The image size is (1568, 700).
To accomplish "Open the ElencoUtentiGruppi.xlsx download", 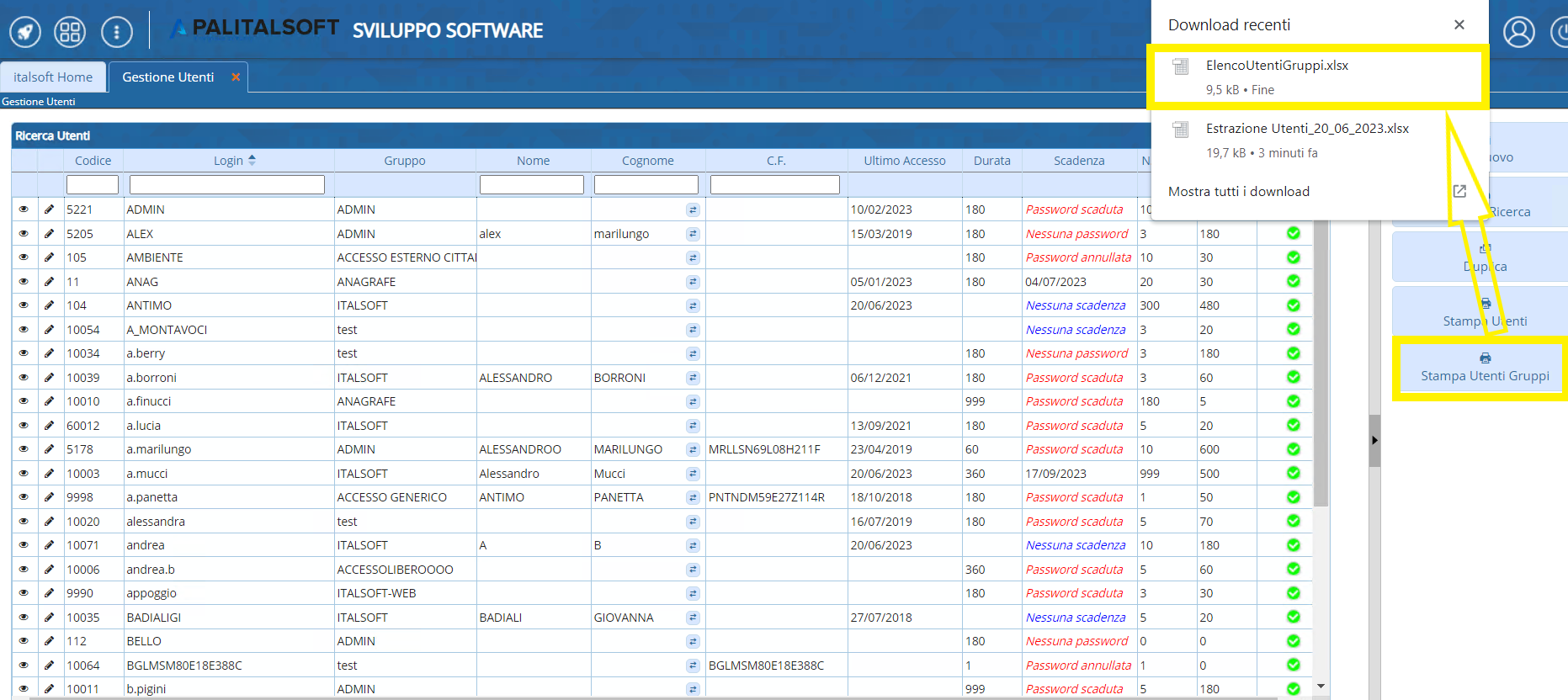I will pos(1276,66).
